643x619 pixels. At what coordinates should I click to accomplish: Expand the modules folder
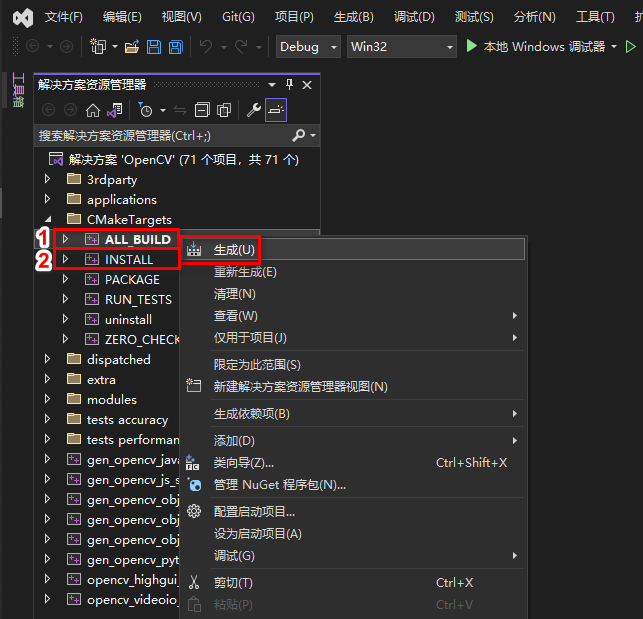click(48, 399)
